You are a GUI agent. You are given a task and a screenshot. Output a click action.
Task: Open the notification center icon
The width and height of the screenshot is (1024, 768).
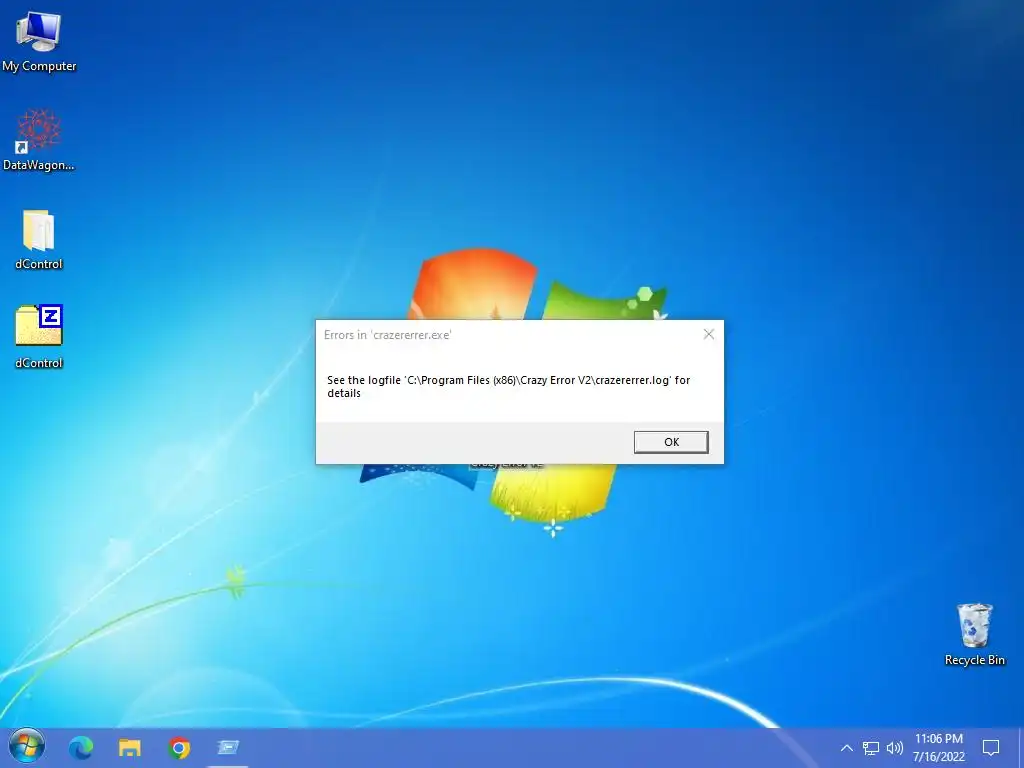click(991, 748)
